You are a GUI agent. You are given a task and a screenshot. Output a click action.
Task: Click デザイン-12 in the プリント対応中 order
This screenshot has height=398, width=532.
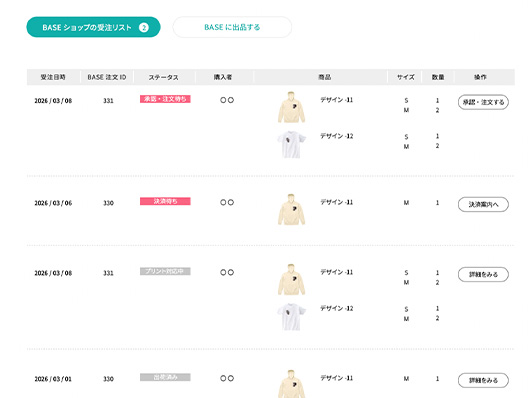click(x=337, y=308)
